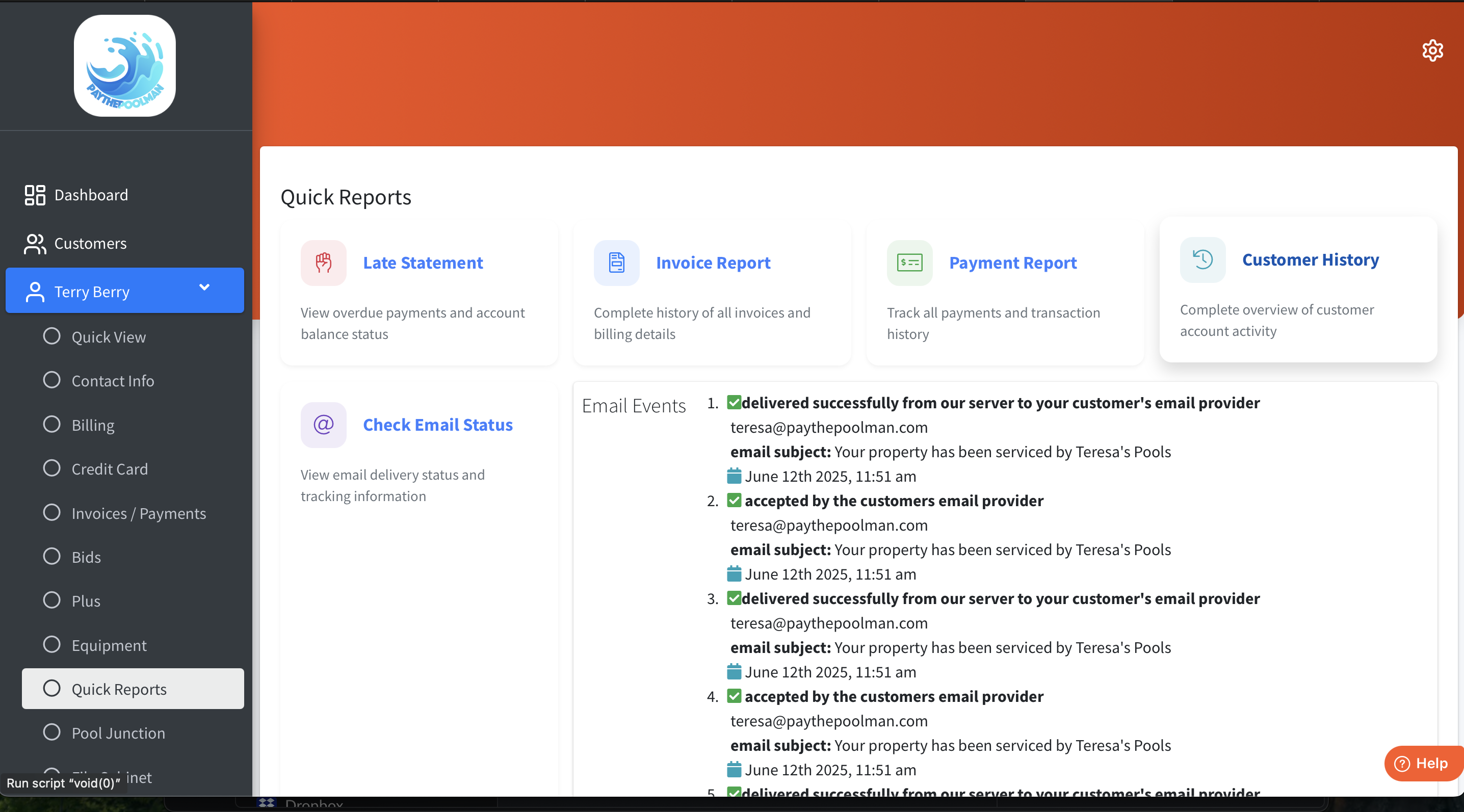Click the Invoice Report document icon
The image size is (1464, 812).
pos(616,263)
